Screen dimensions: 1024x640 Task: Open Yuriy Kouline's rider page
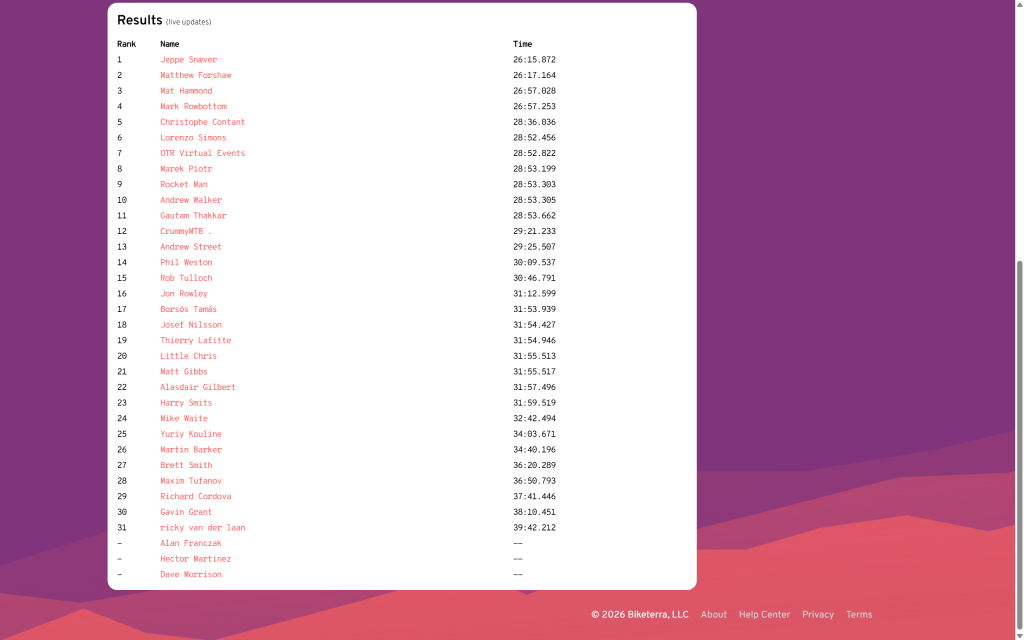click(x=191, y=435)
